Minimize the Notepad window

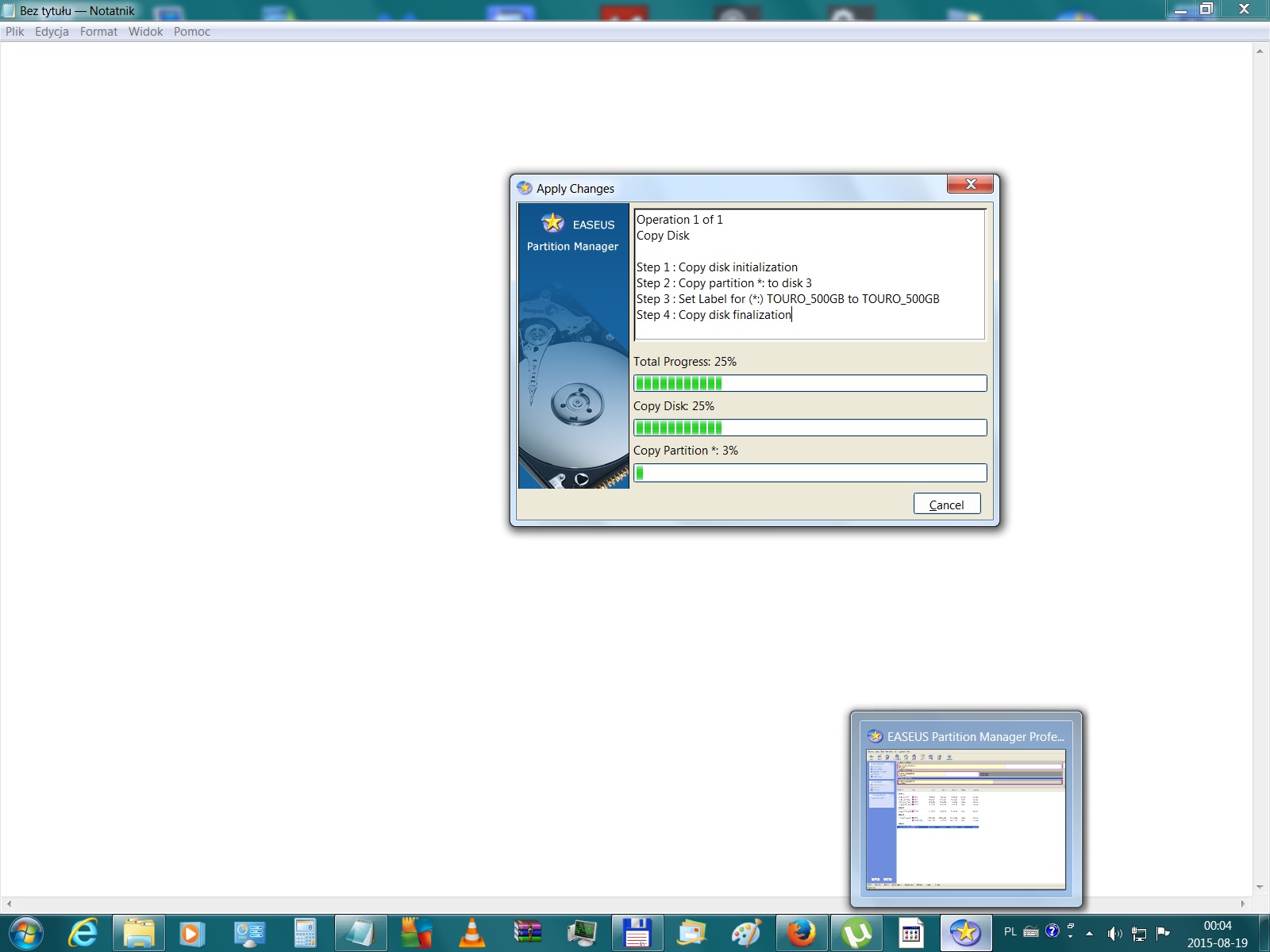point(1180,10)
